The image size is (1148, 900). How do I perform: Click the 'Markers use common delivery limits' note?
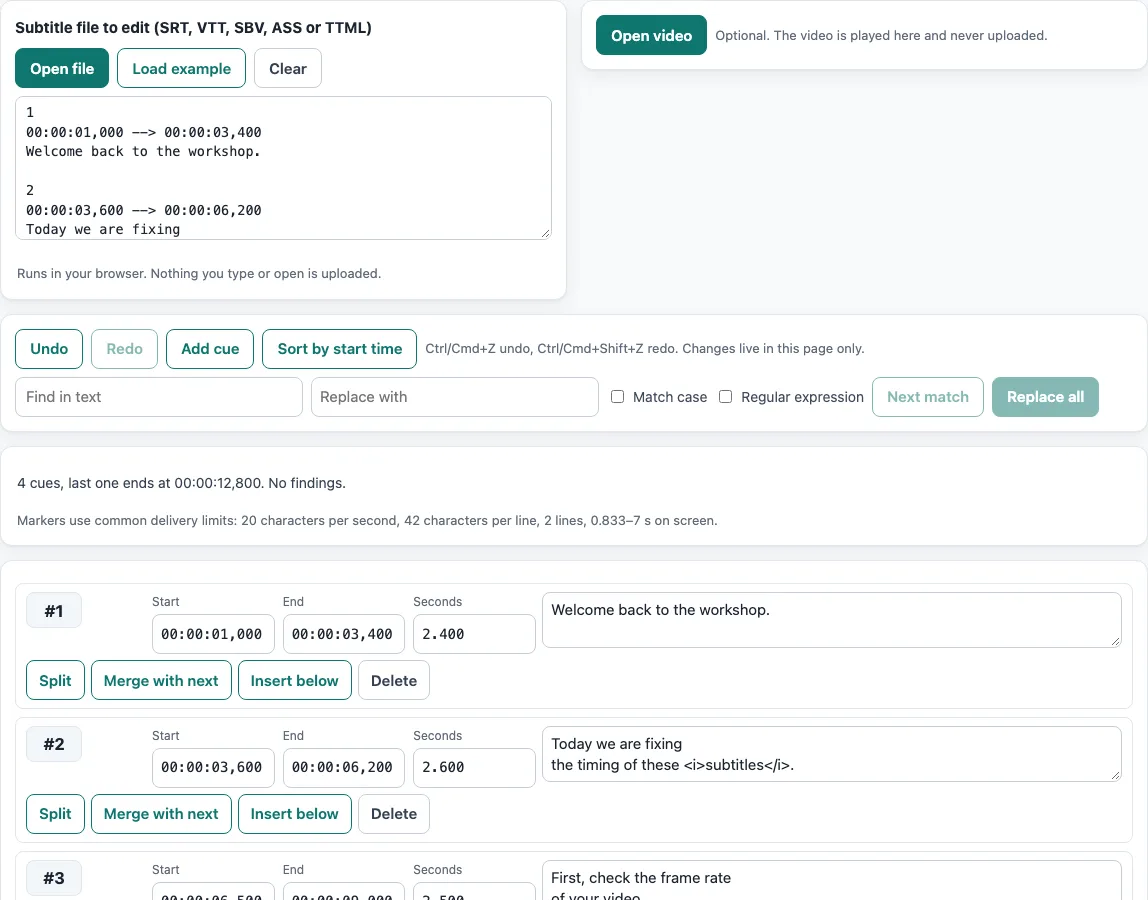coord(367,521)
